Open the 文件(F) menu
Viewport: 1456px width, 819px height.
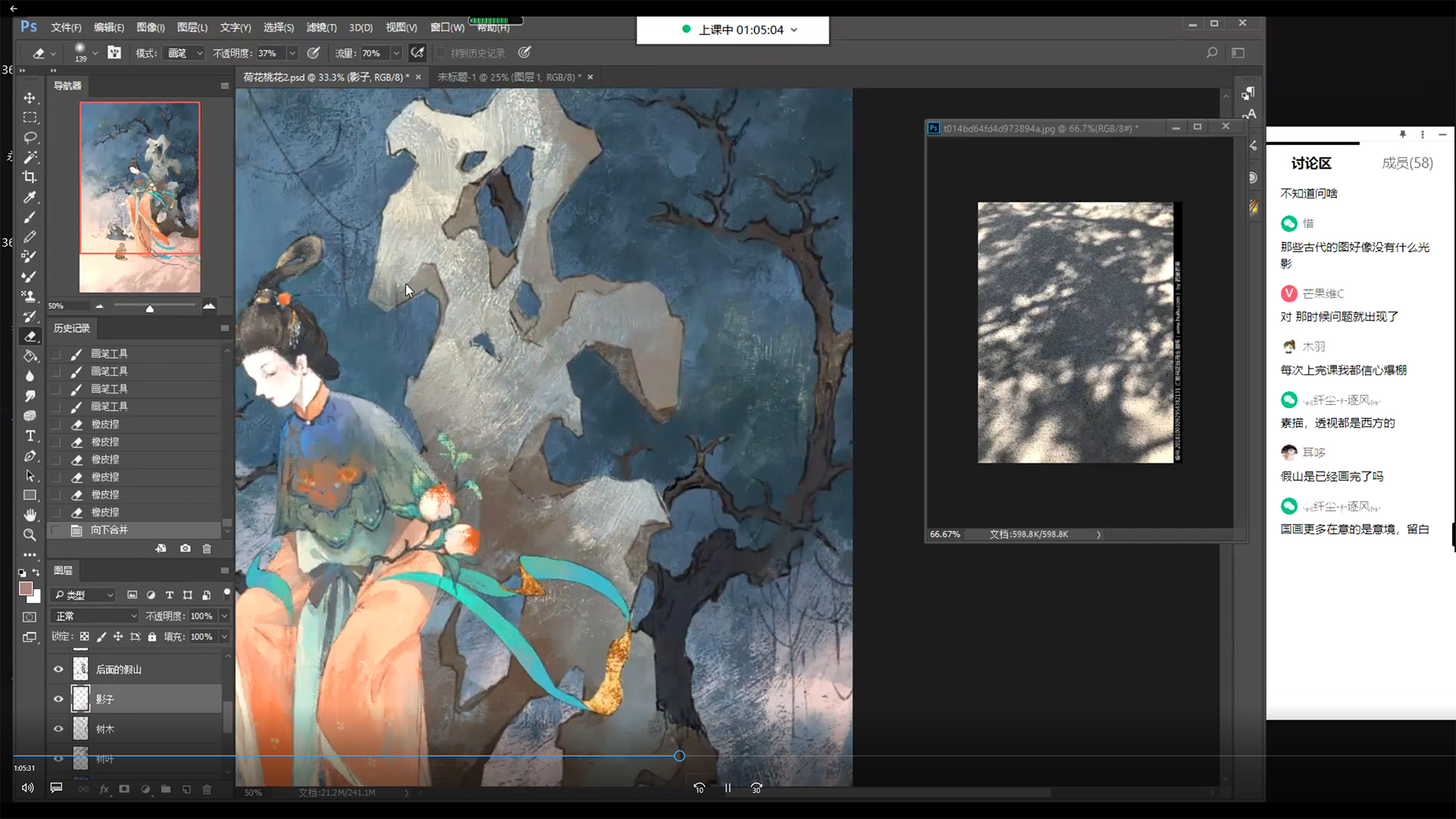(x=66, y=27)
